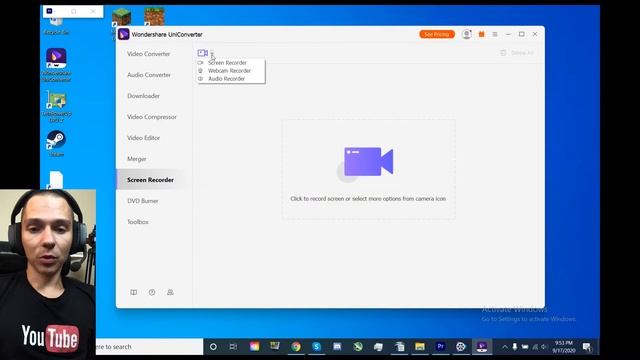The image size is (640, 360).
Task: Select Screen Recorder in the sidebar
Action: pyautogui.click(x=150, y=180)
